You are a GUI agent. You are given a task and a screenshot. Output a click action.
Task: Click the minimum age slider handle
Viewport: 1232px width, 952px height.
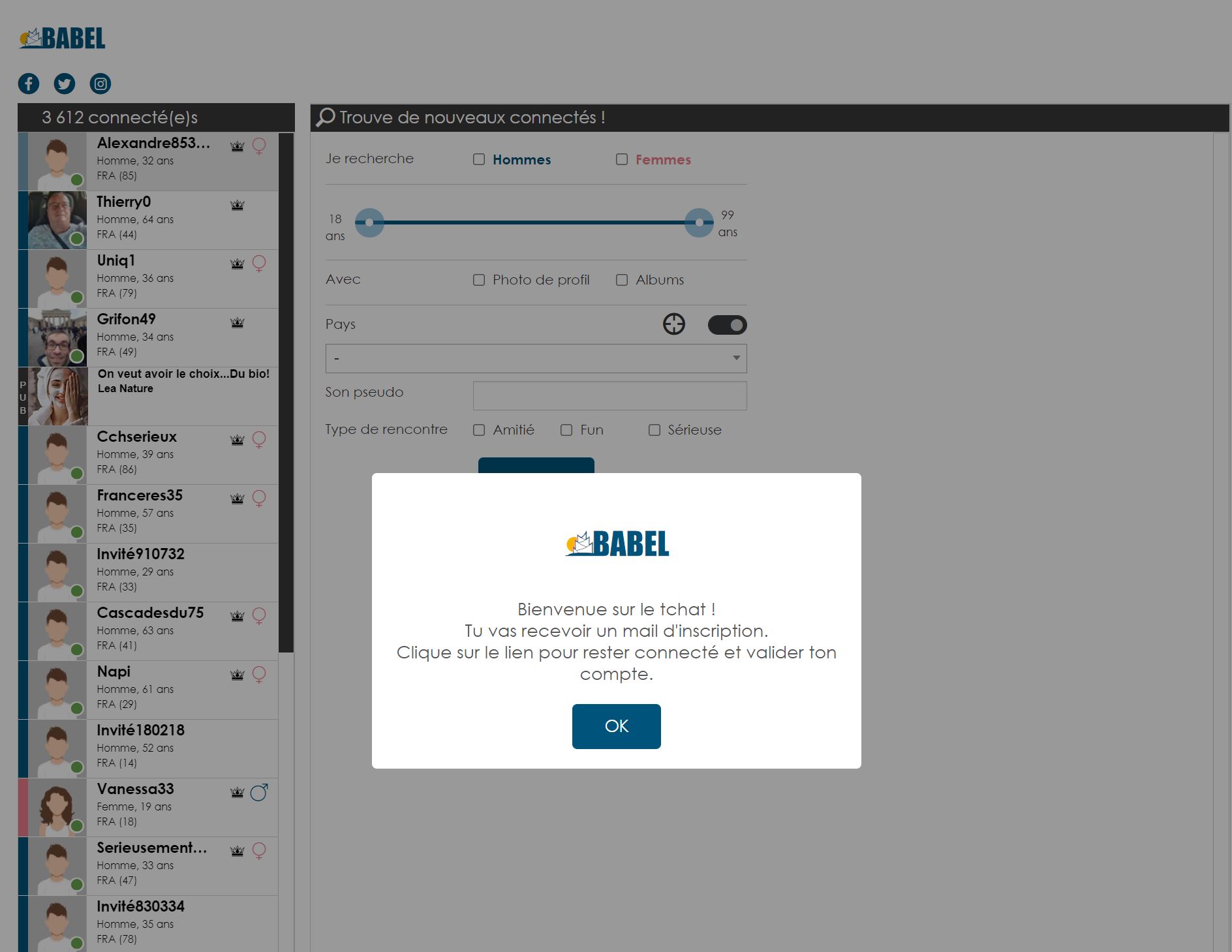click(369, 223)
